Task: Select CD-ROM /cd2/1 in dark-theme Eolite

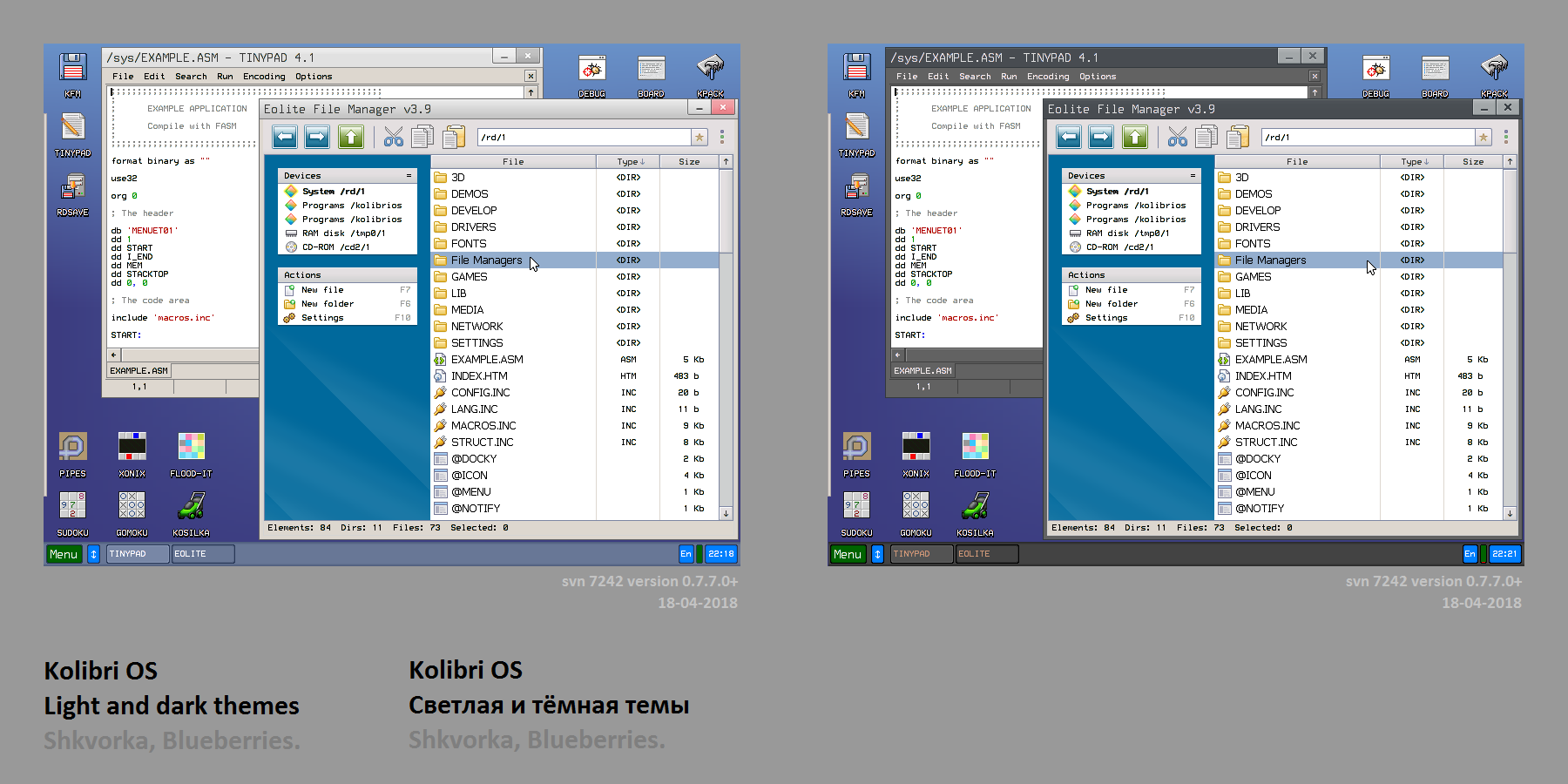Action: click(x=1132, y=247)
